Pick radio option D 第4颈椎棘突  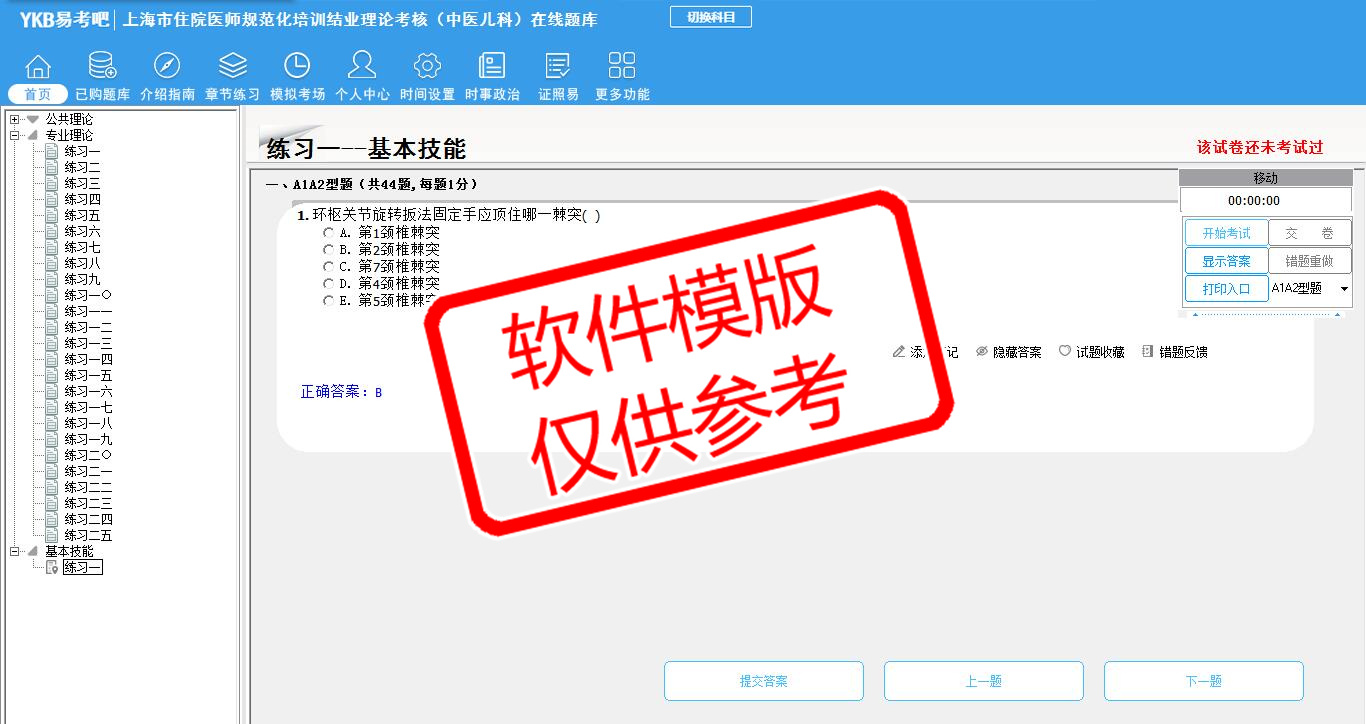click(328, 284)
